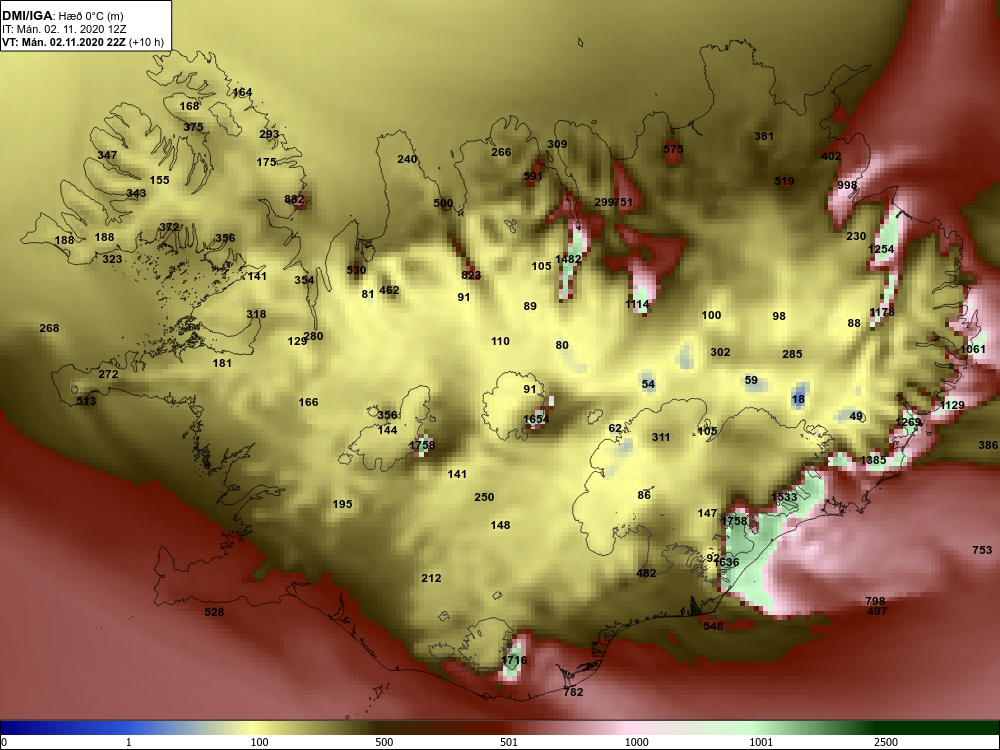The height and width of the screenshot is (750, 1000).
Task: Click the map value '381'
Action: pos(764,136)
